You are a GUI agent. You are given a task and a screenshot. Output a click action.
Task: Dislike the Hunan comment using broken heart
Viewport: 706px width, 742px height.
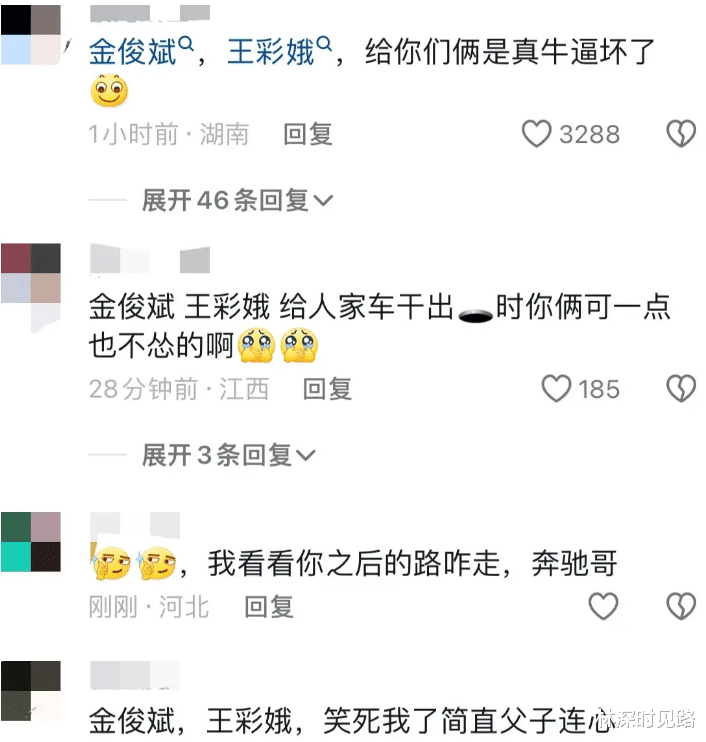[681, 134]
